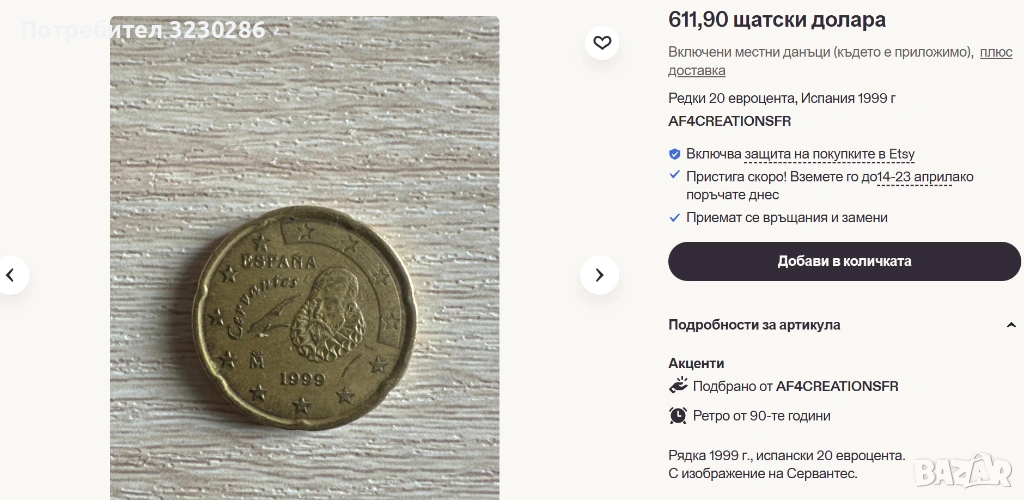Click the 611,90 щатски долара price
The height and width of the screenshot is (500, 1024).
point(776,19)
